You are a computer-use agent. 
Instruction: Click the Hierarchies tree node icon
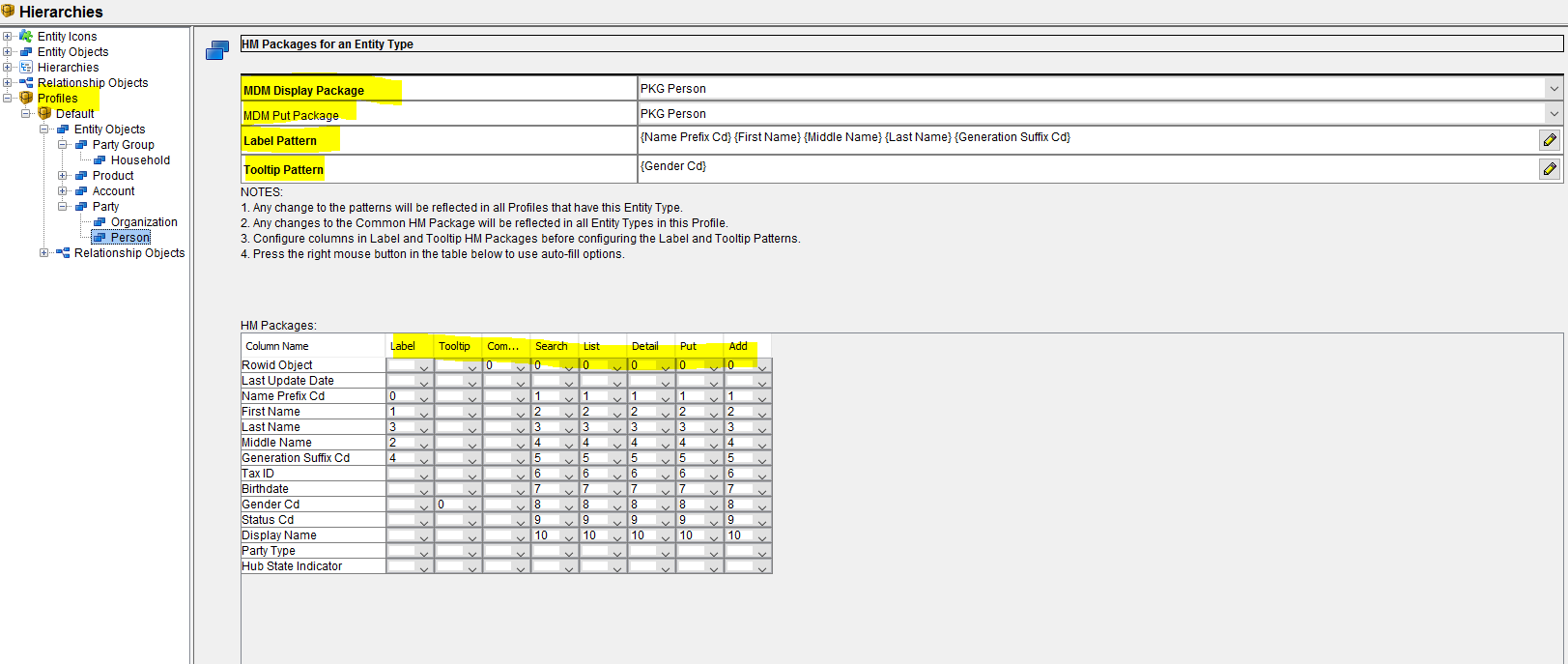[x=26, y=68]
